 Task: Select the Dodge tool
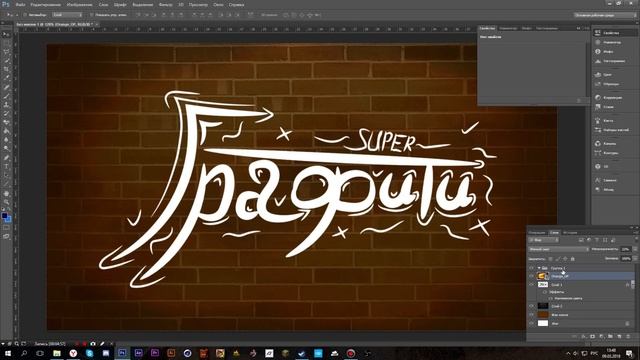(7, 148)
